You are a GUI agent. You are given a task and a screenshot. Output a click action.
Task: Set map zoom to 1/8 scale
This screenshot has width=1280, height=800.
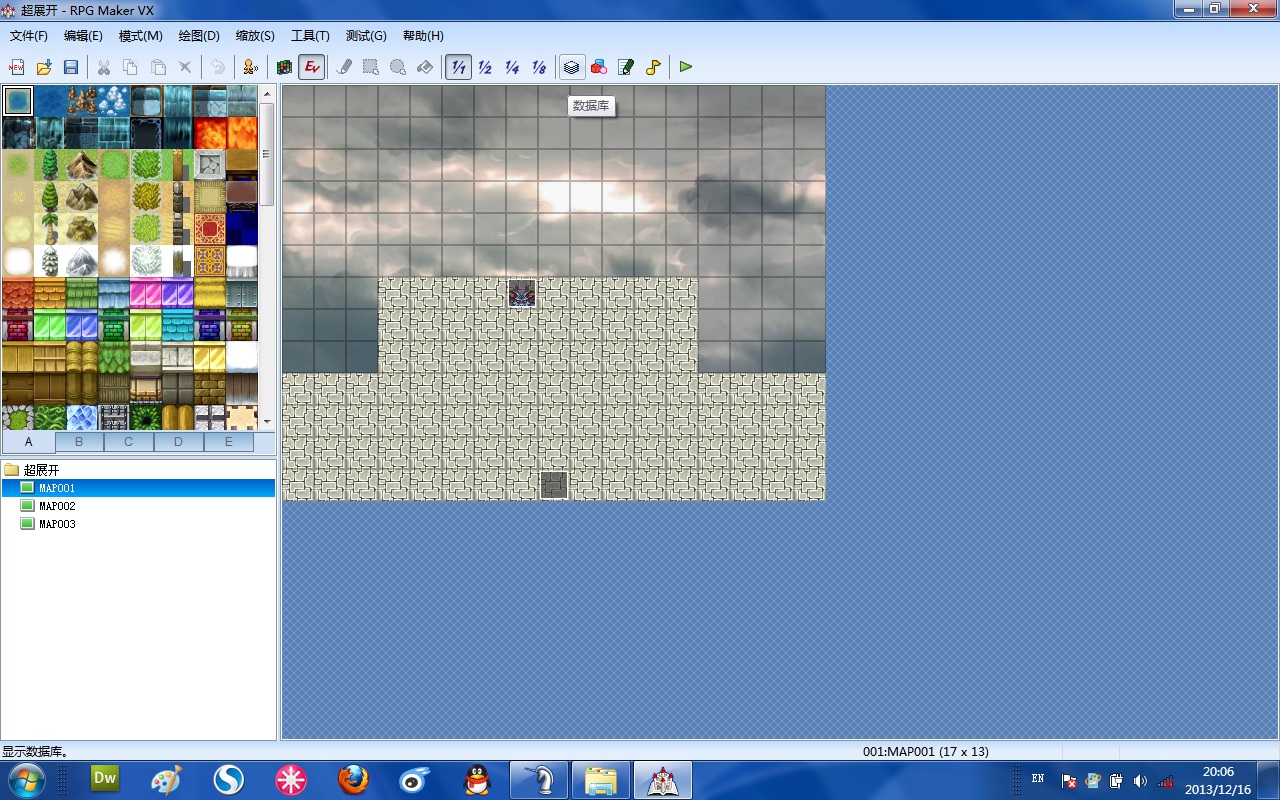coord(539,67)
